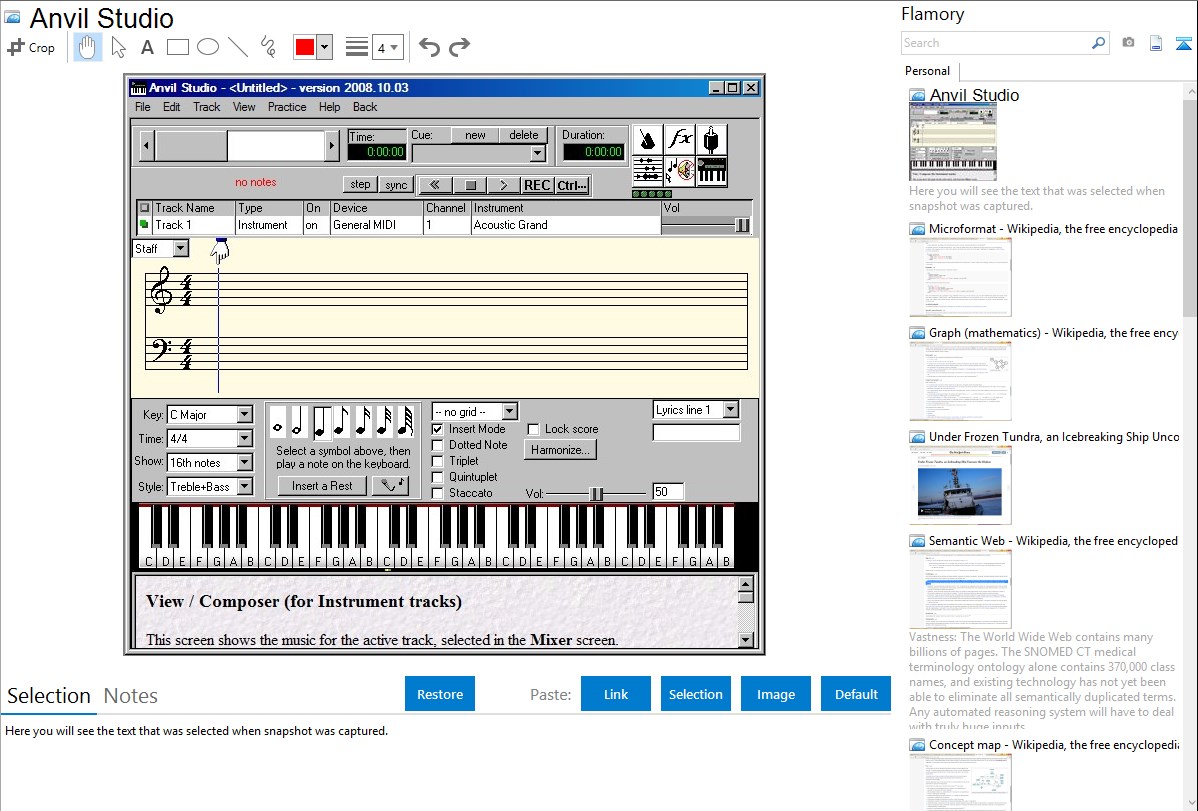Toggle the Dotted Note checkbox
The height and width of the screenshot is (811, 1198).
click(438, 445)
